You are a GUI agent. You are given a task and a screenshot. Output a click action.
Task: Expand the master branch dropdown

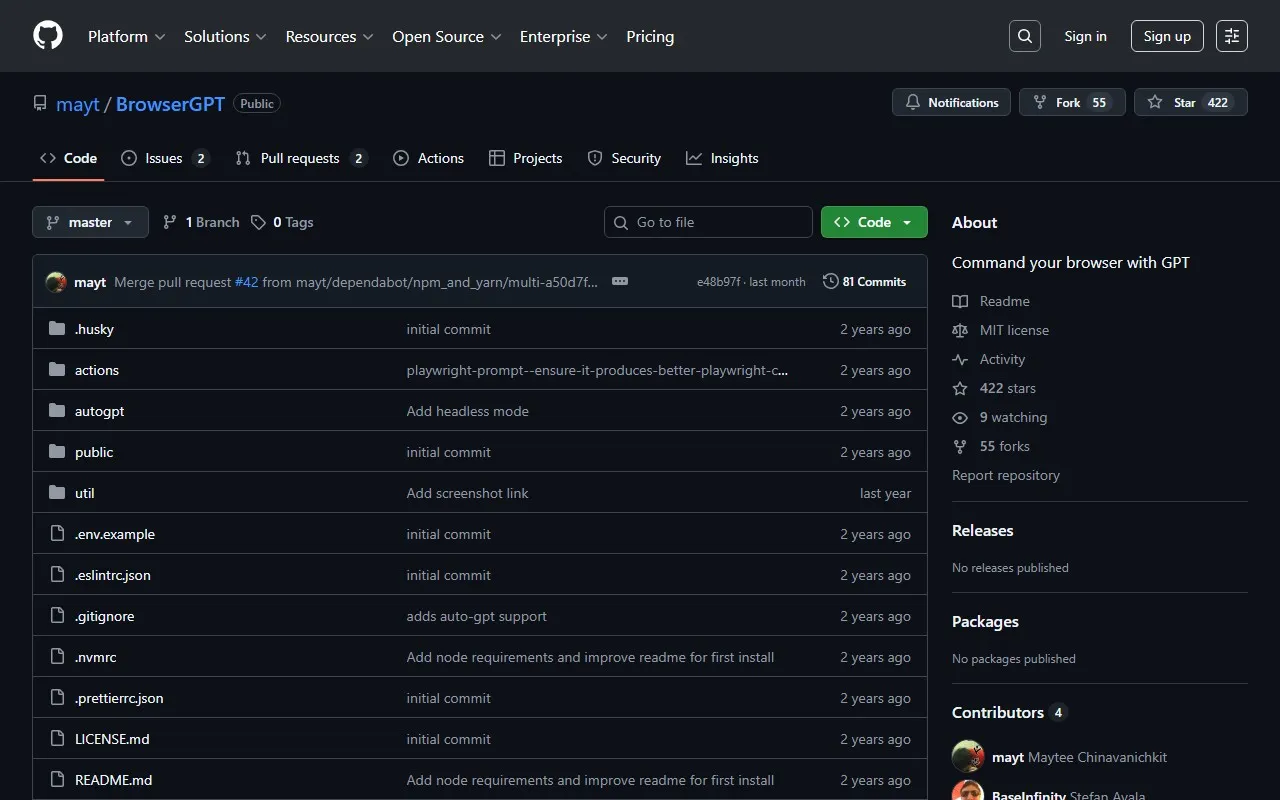(90, 222)
